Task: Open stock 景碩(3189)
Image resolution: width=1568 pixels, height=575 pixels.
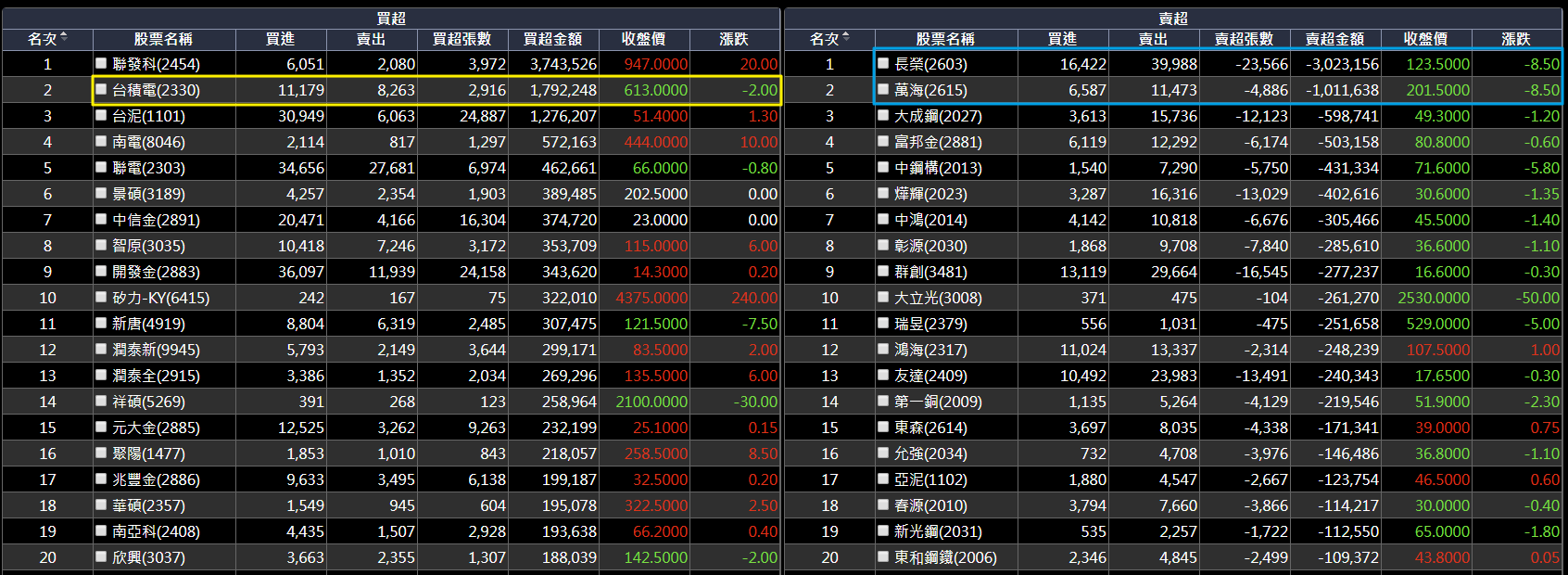Action: point(148,194)
